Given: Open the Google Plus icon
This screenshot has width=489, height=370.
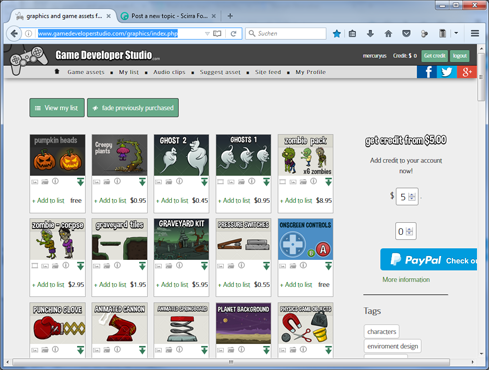Looking at the screenshot, I should 467,72.
